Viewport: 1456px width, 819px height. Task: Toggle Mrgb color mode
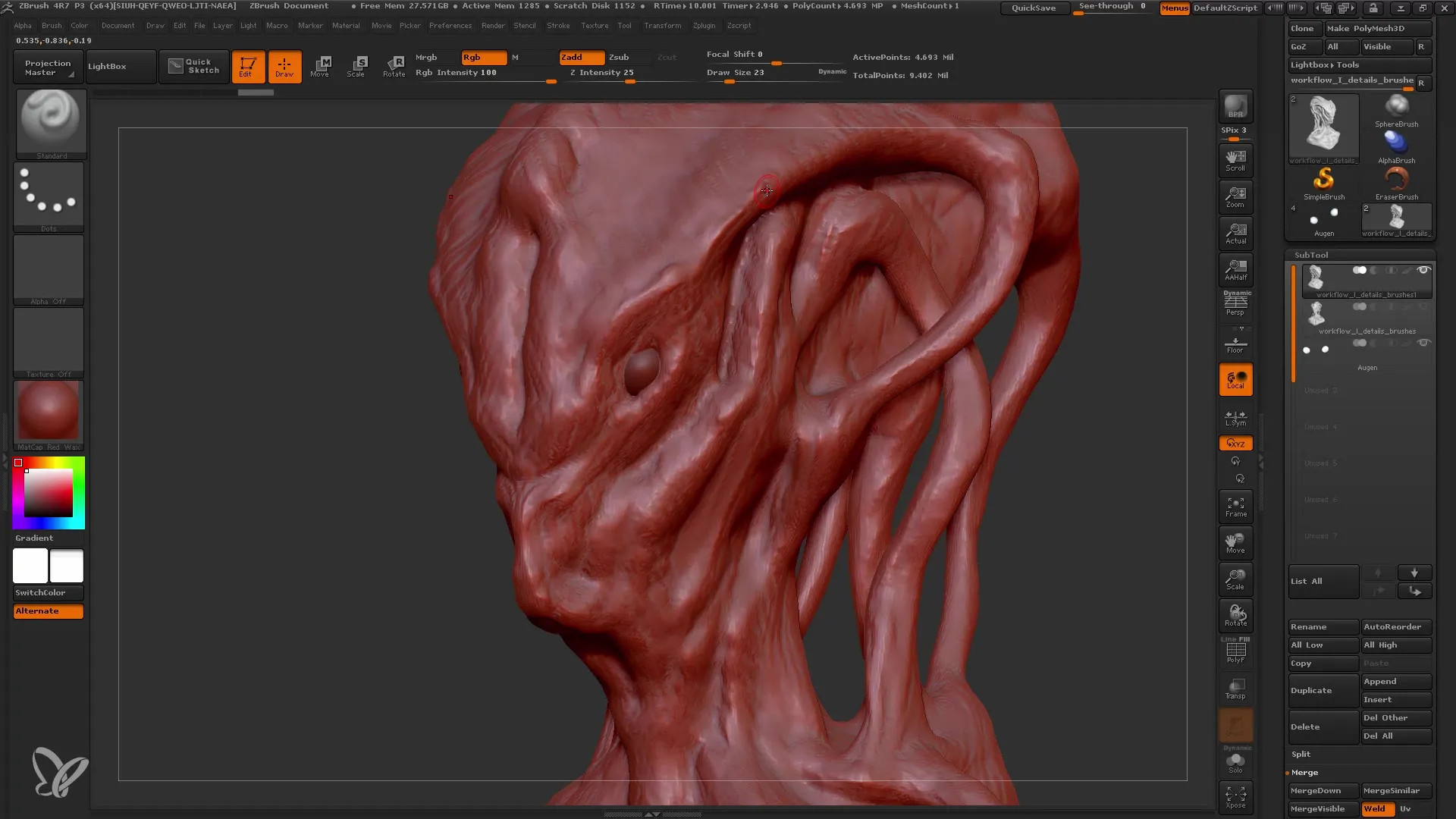[426, 56]
